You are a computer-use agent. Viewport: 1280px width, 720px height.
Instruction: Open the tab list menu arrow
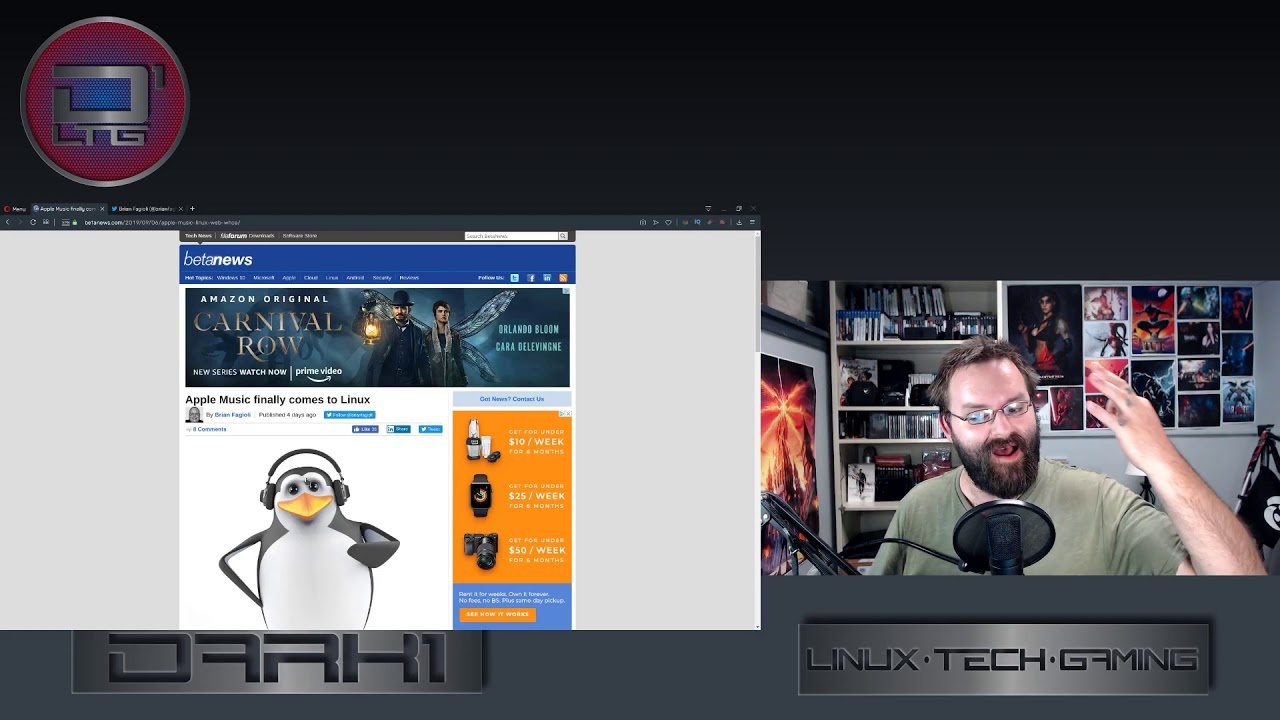pos(708,209)
